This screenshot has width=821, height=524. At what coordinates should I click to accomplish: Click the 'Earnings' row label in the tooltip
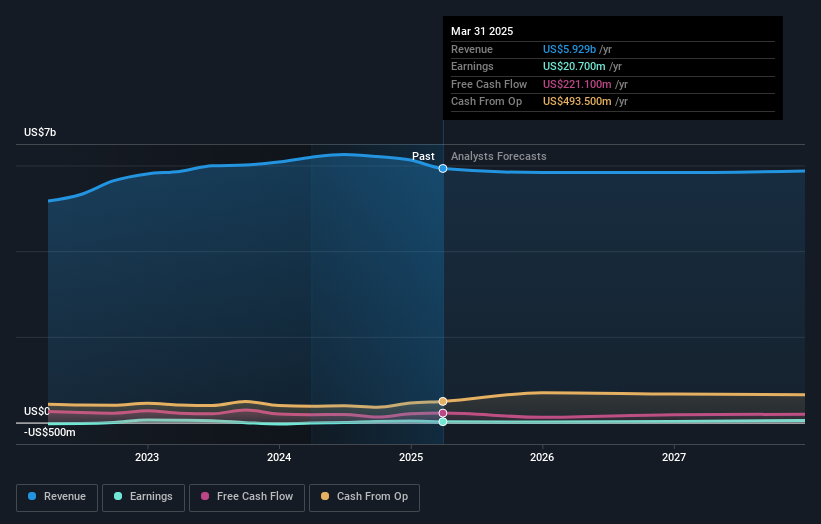pyautogui.click(x=472, y=66)
